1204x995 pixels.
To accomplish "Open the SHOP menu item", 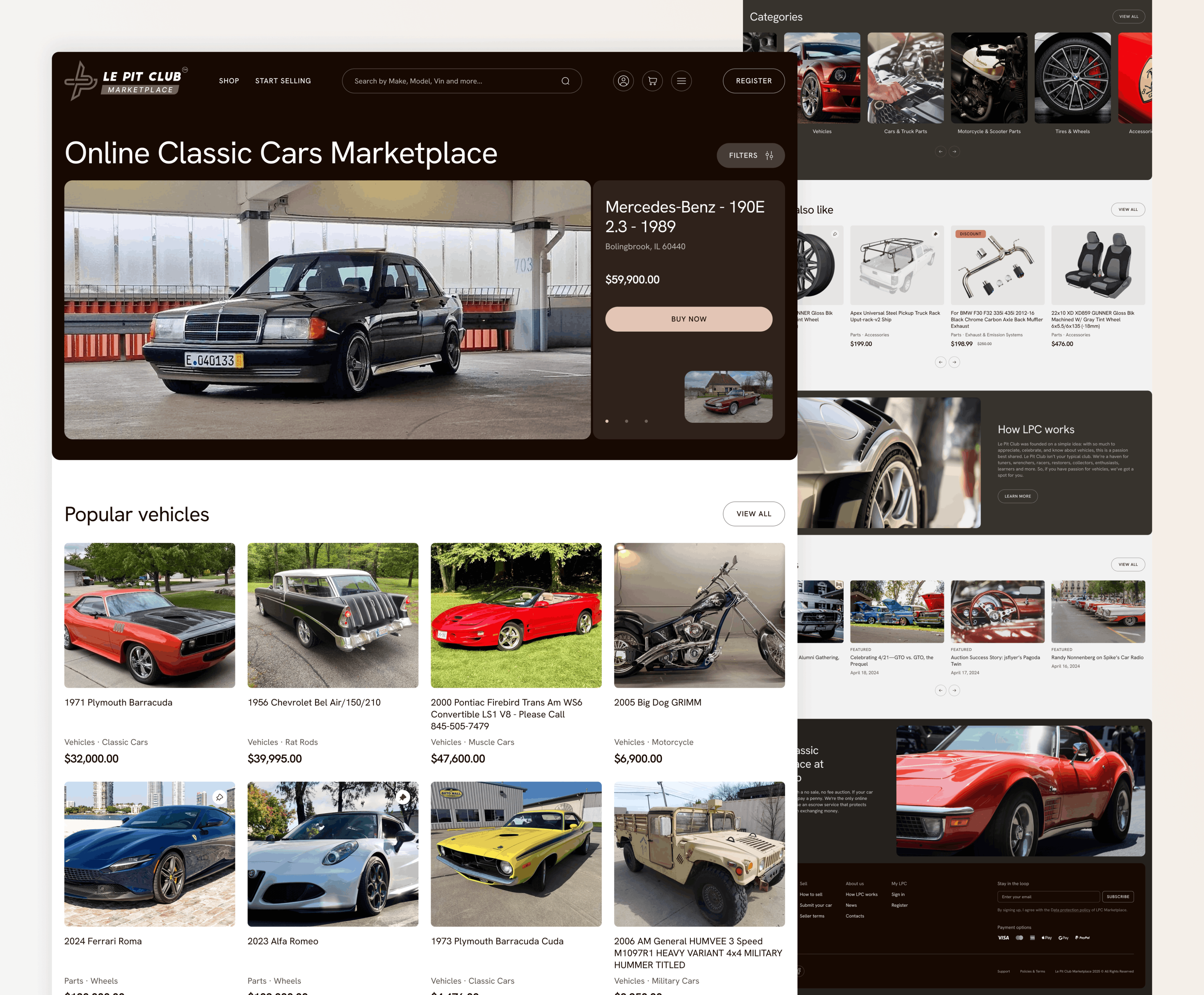I will click(229, 81).
